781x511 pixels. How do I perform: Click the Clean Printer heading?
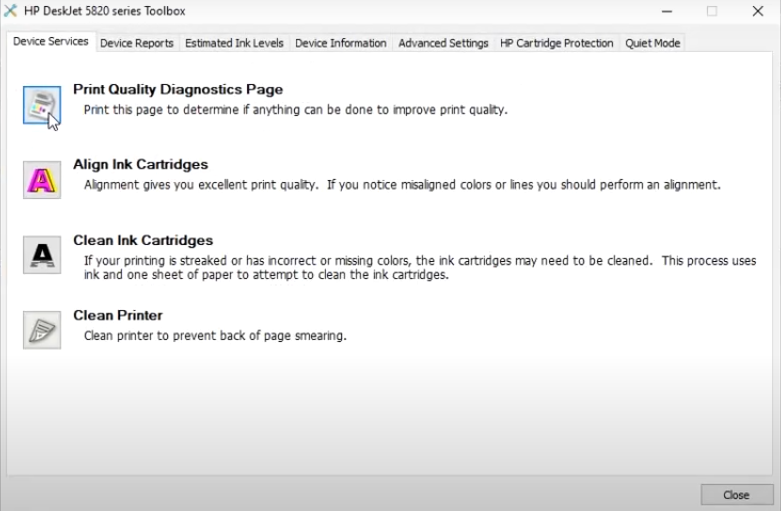pos(118,315)
